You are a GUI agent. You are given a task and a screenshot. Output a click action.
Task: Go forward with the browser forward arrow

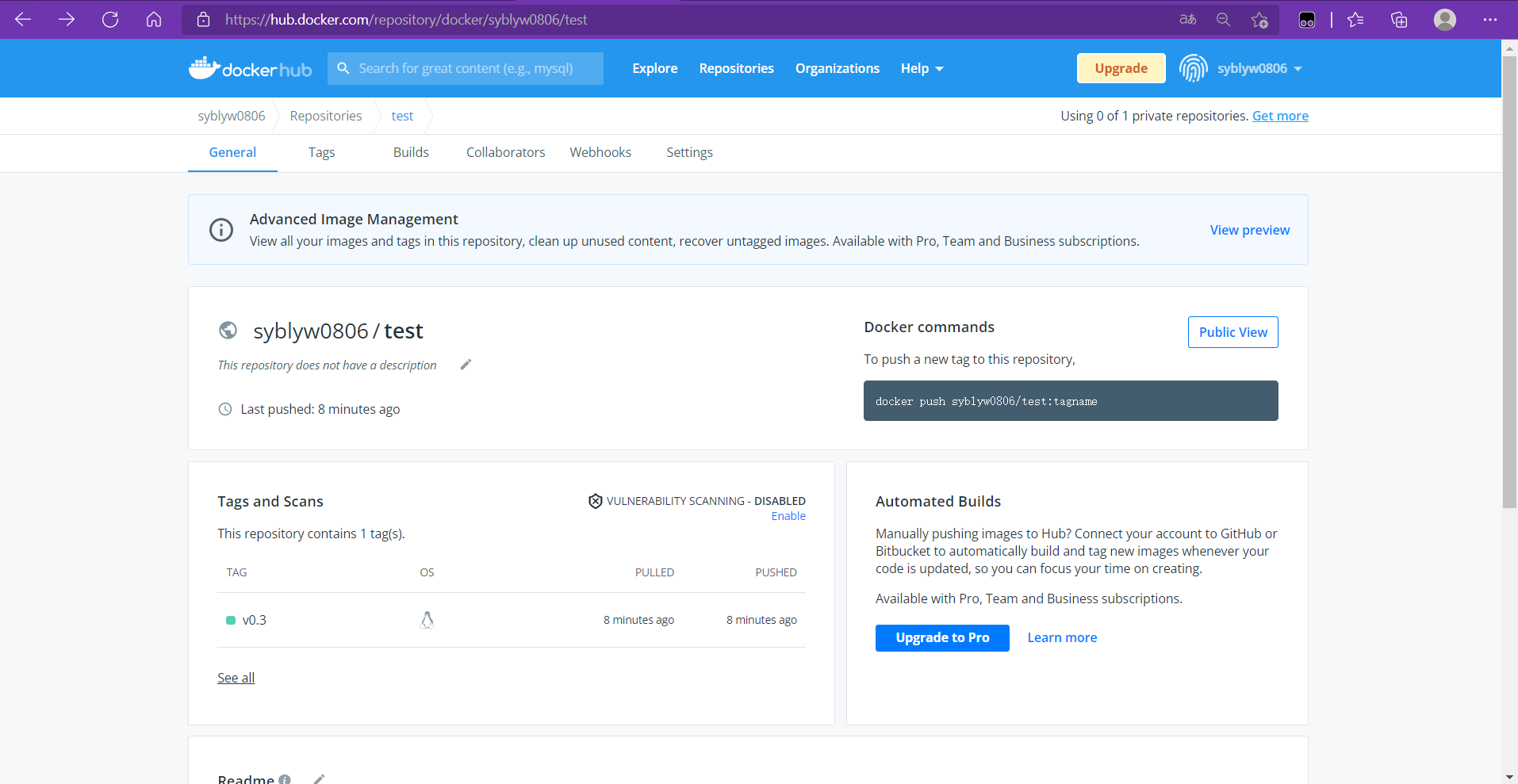67,20
